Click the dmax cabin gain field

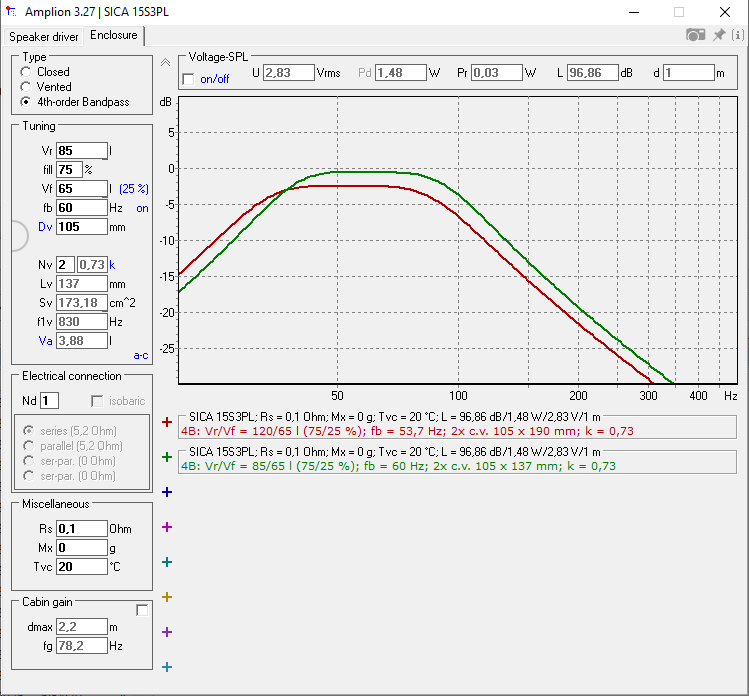(82, 627)
